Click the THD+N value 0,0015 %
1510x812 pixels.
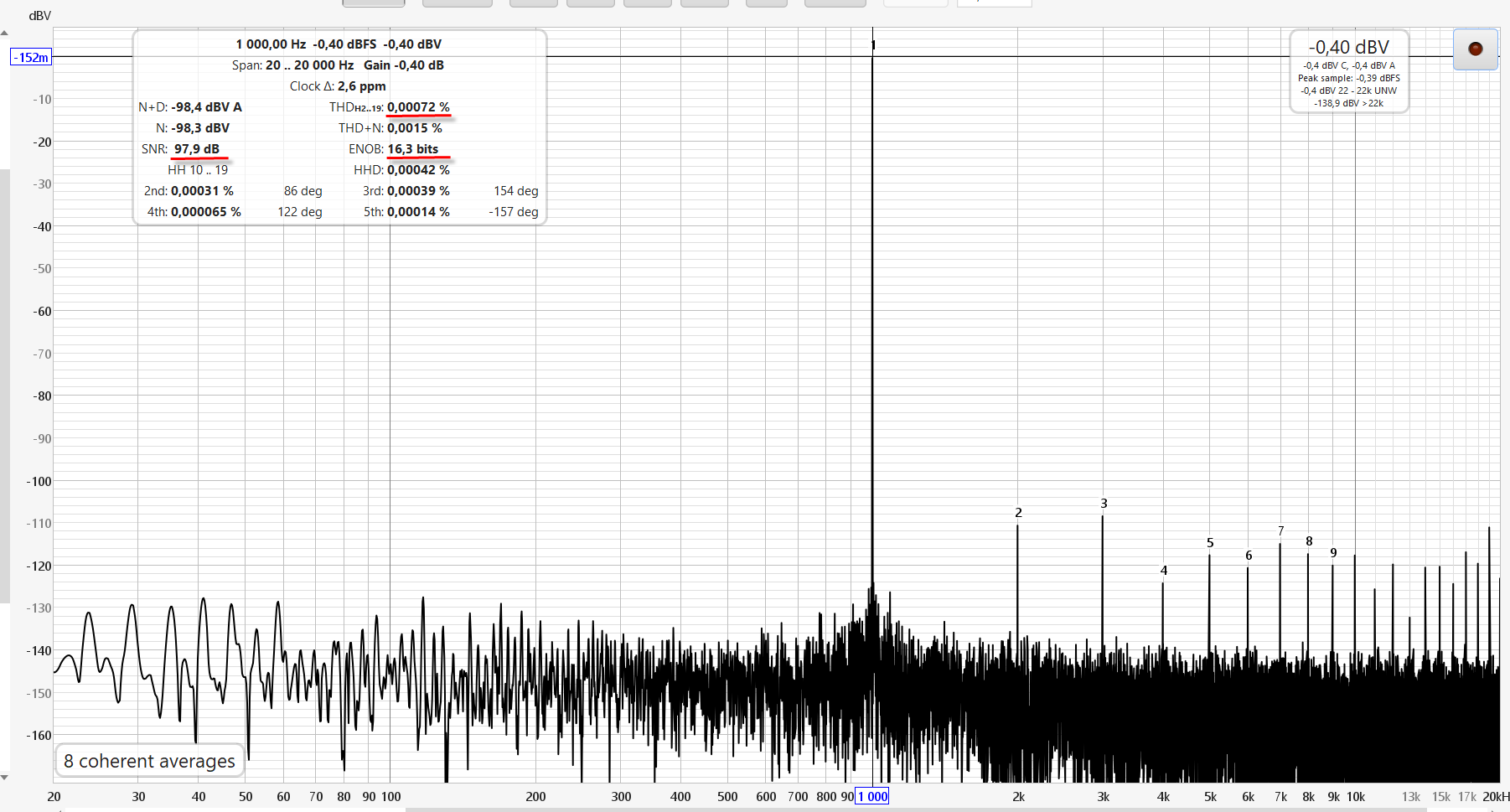coord(414,128)
